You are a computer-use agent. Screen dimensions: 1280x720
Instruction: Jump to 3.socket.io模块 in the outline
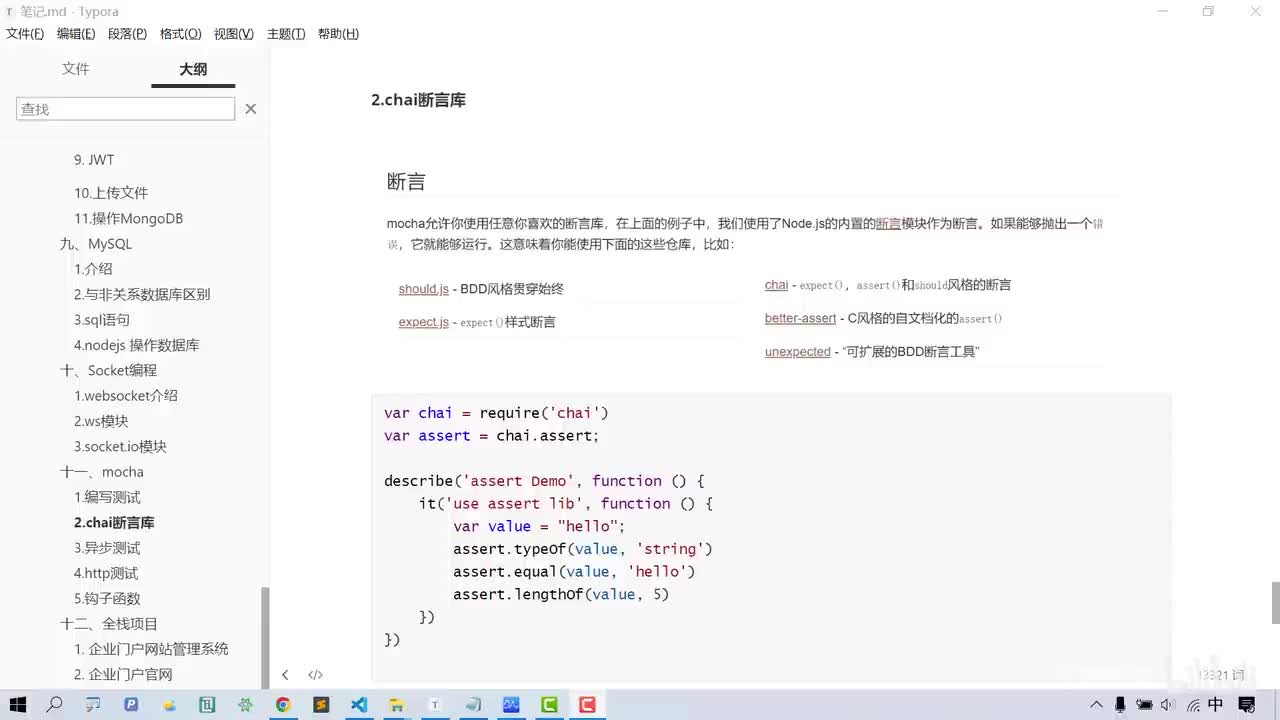click(x=120, y=446)
